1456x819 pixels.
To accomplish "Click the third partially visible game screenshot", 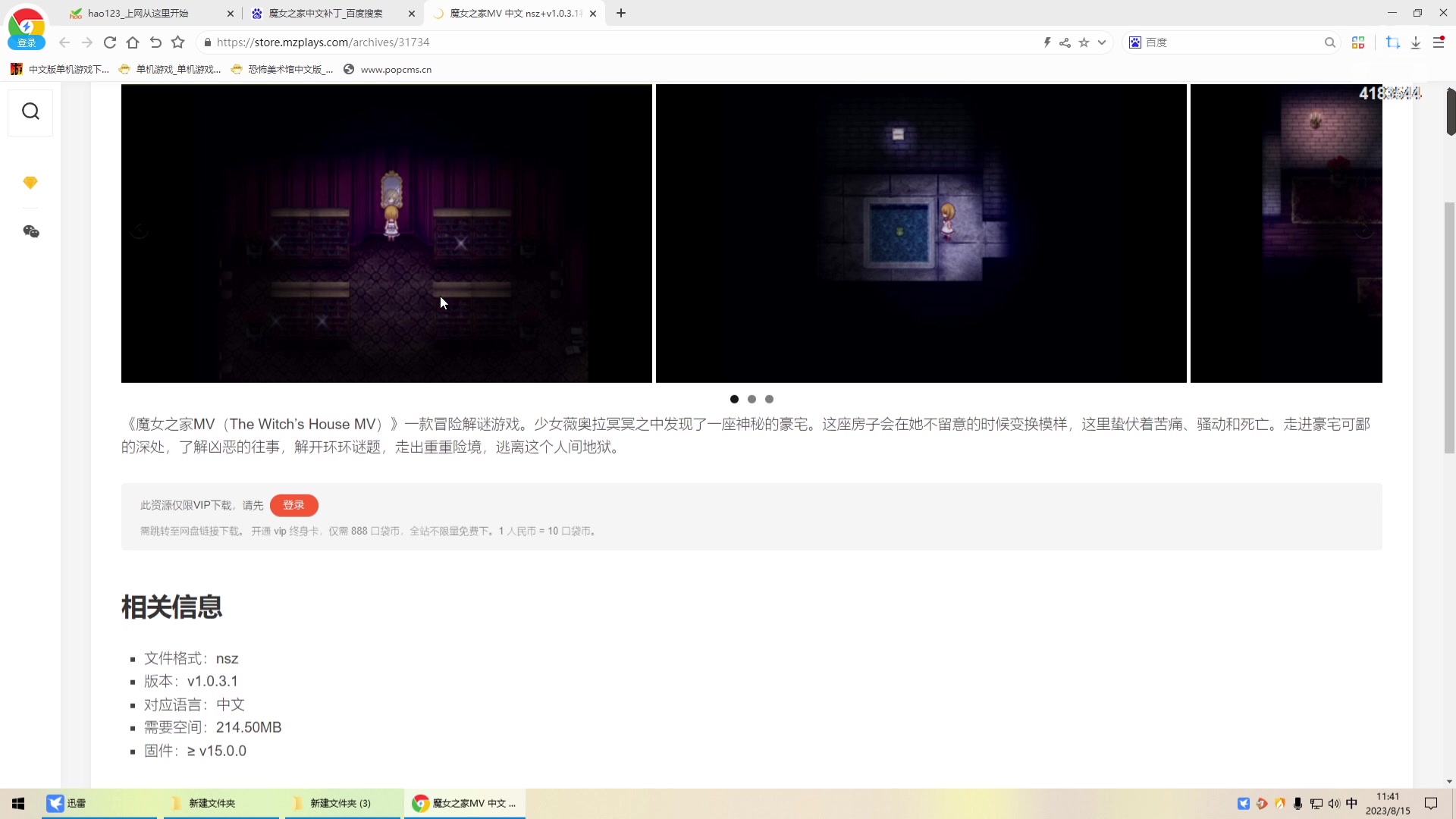I will (x=1286, y=234).
